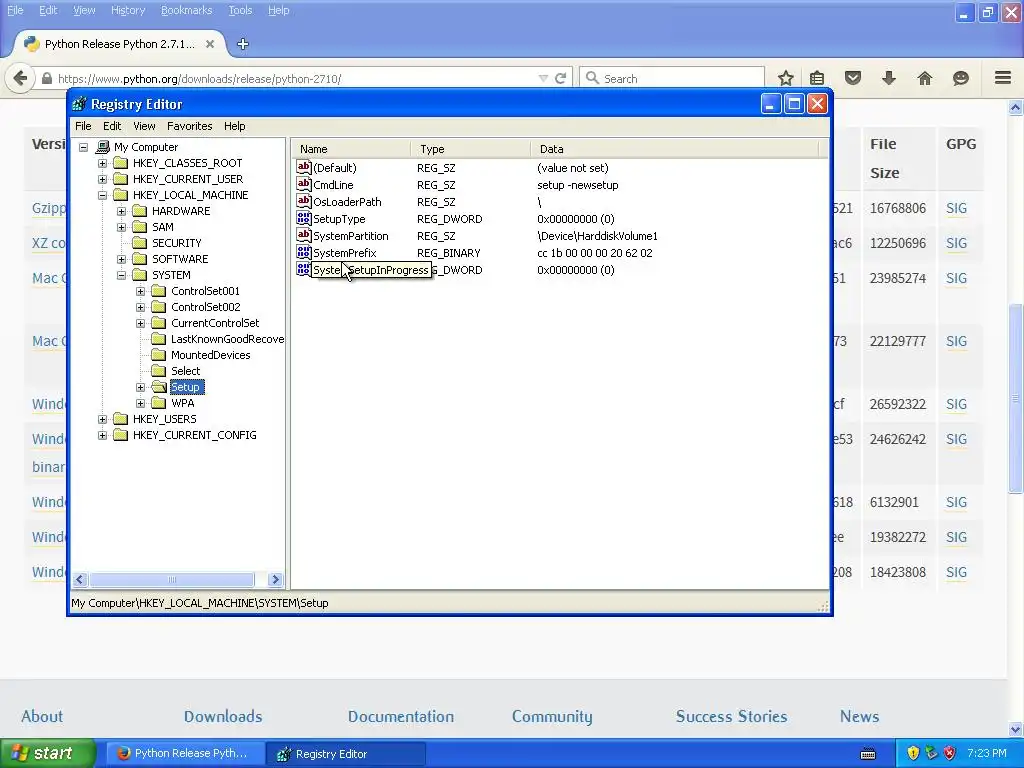Select the SystemPartition string value icon

point(304,235)
